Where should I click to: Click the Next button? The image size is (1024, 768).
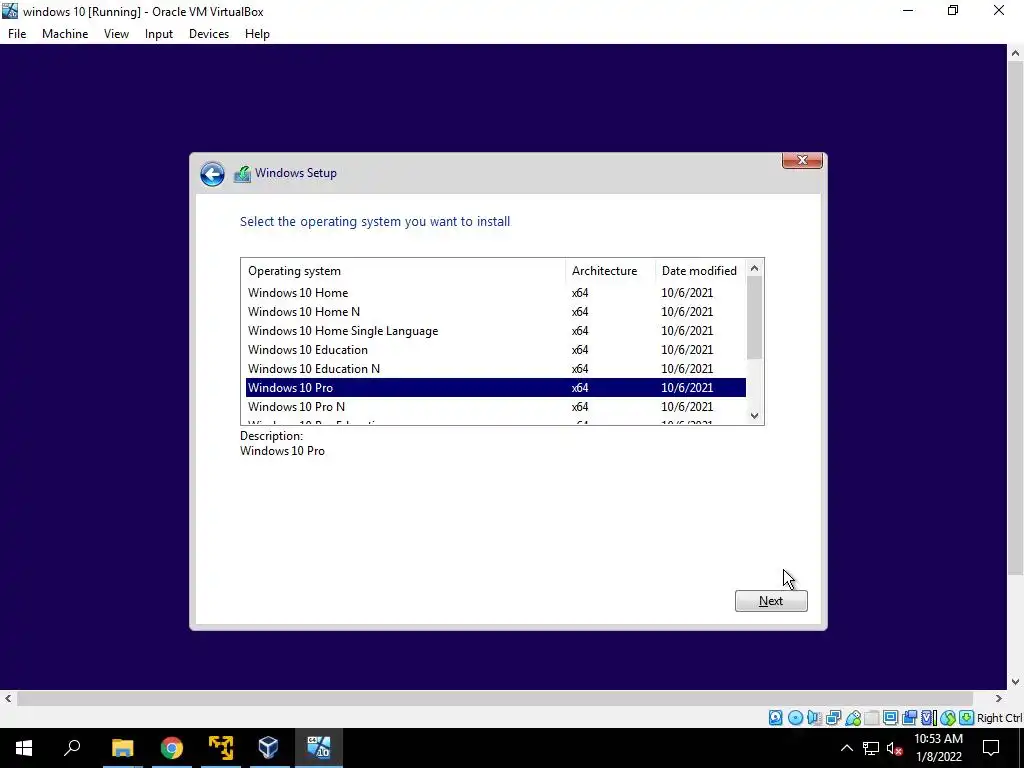point(771,601)
